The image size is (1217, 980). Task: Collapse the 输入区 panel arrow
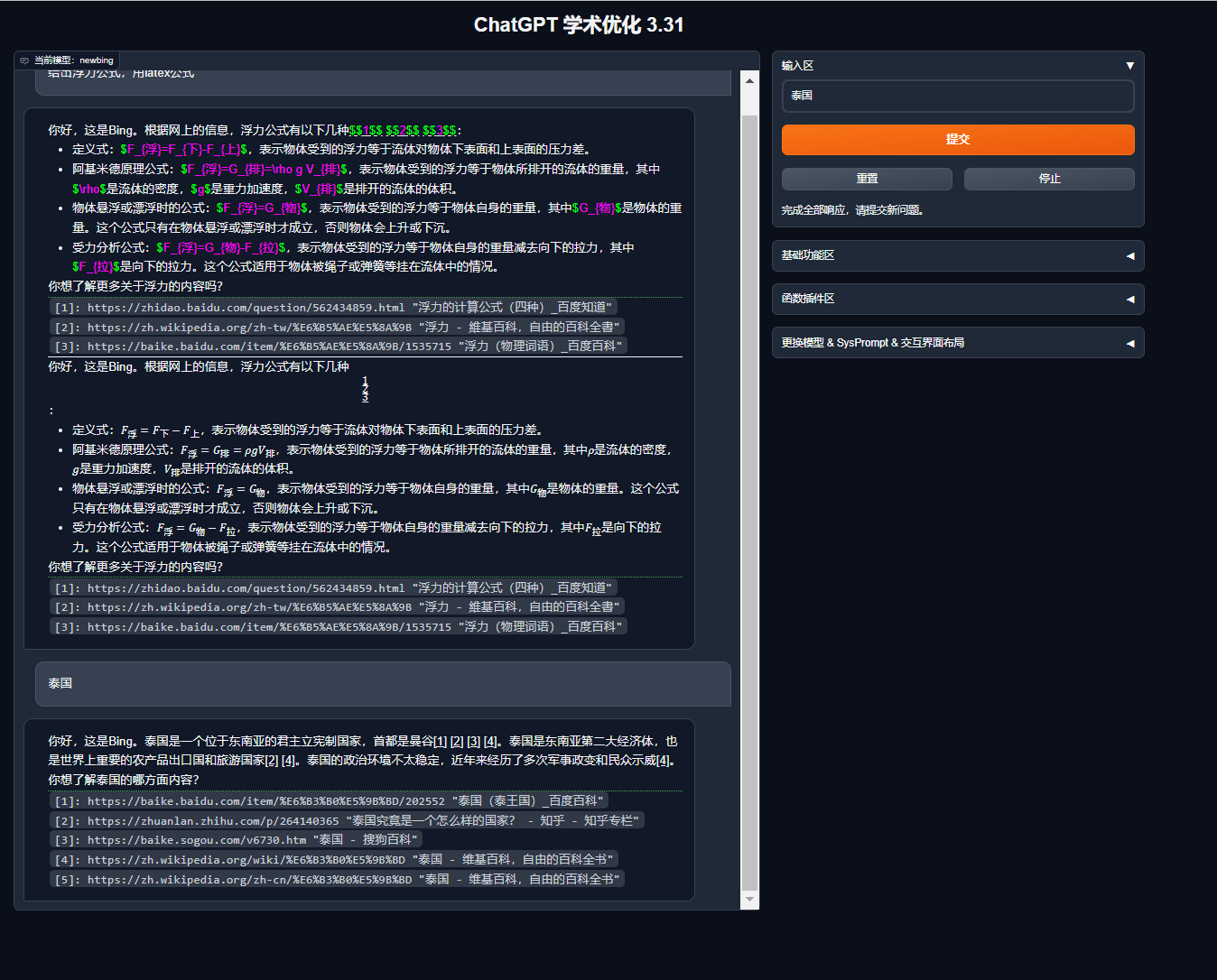point(1129,66)
